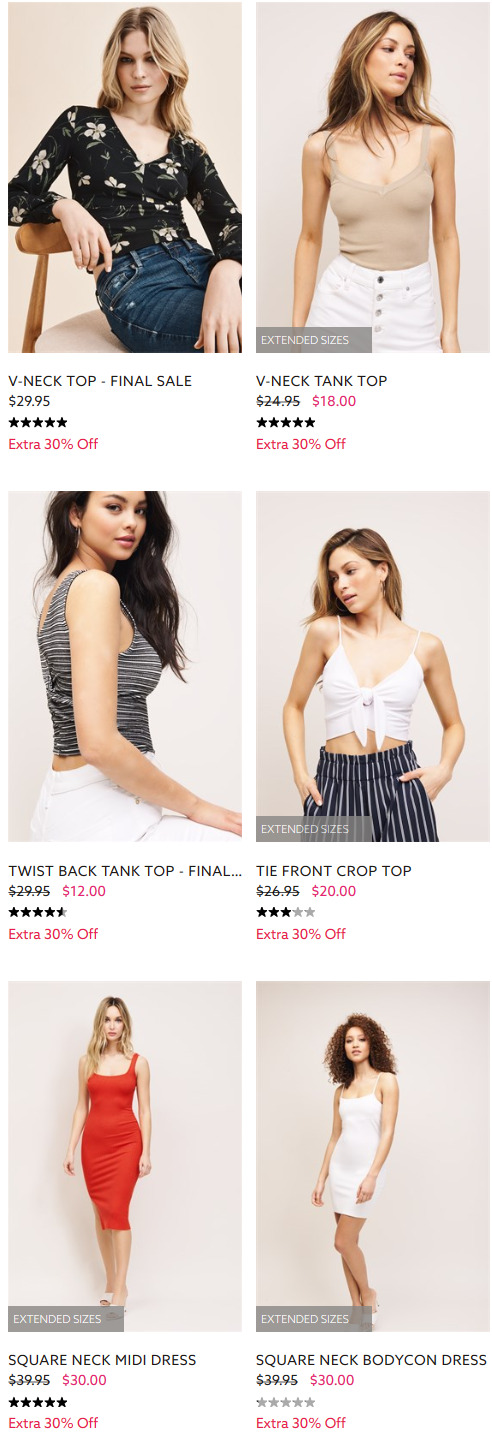Click the V-NECK TANK TOP title link
The image size is (492, 1455).
click(x=321, y=381)
